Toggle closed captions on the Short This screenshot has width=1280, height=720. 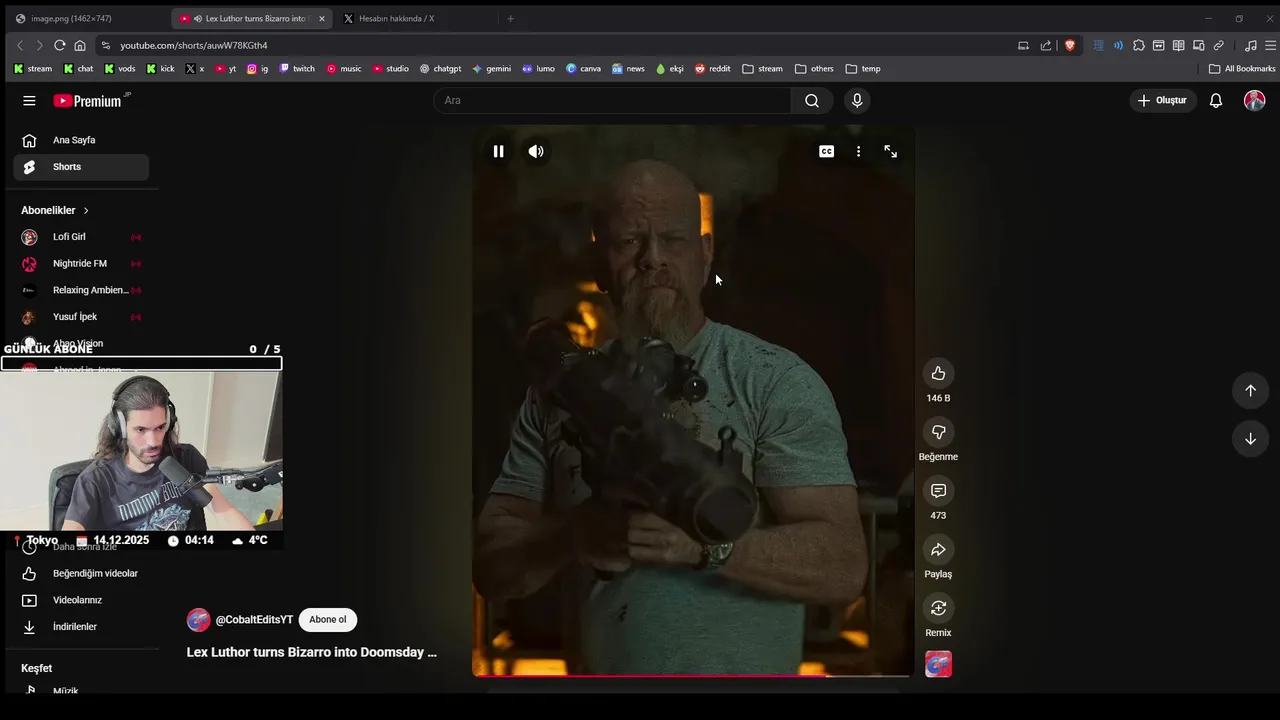826,151
